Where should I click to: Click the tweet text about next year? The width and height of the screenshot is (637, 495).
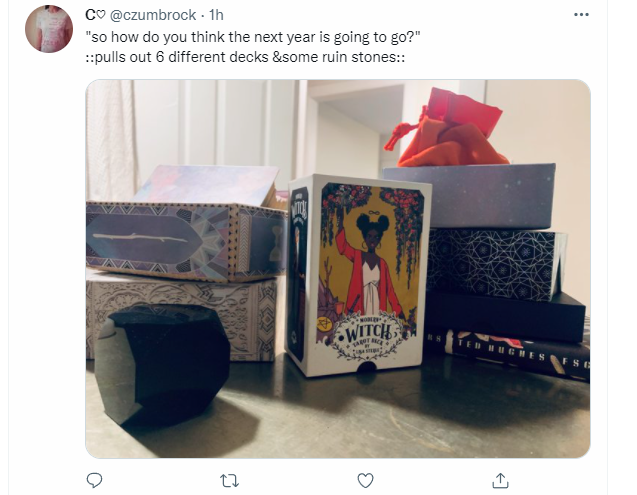pos(253,37)
